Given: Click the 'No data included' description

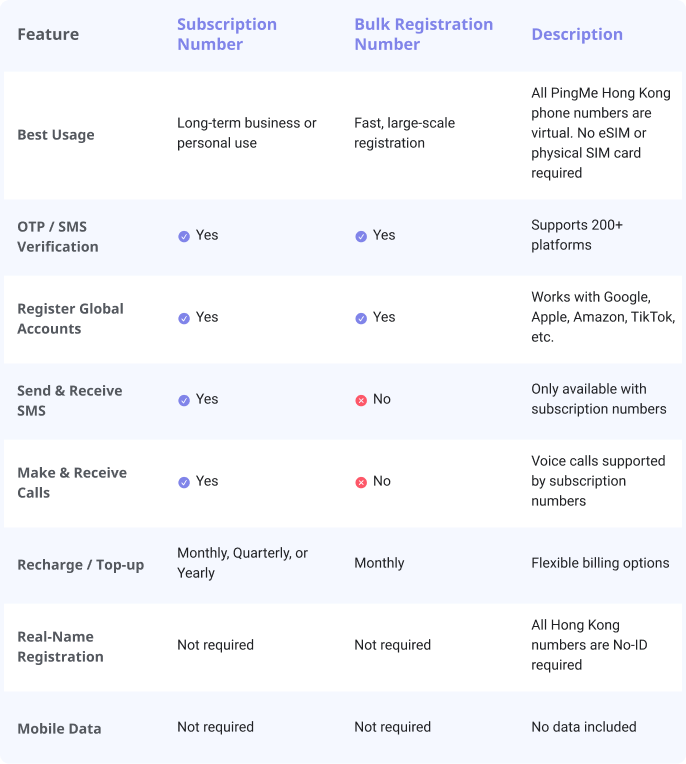Looking at the screenshot, I should 584,726.
